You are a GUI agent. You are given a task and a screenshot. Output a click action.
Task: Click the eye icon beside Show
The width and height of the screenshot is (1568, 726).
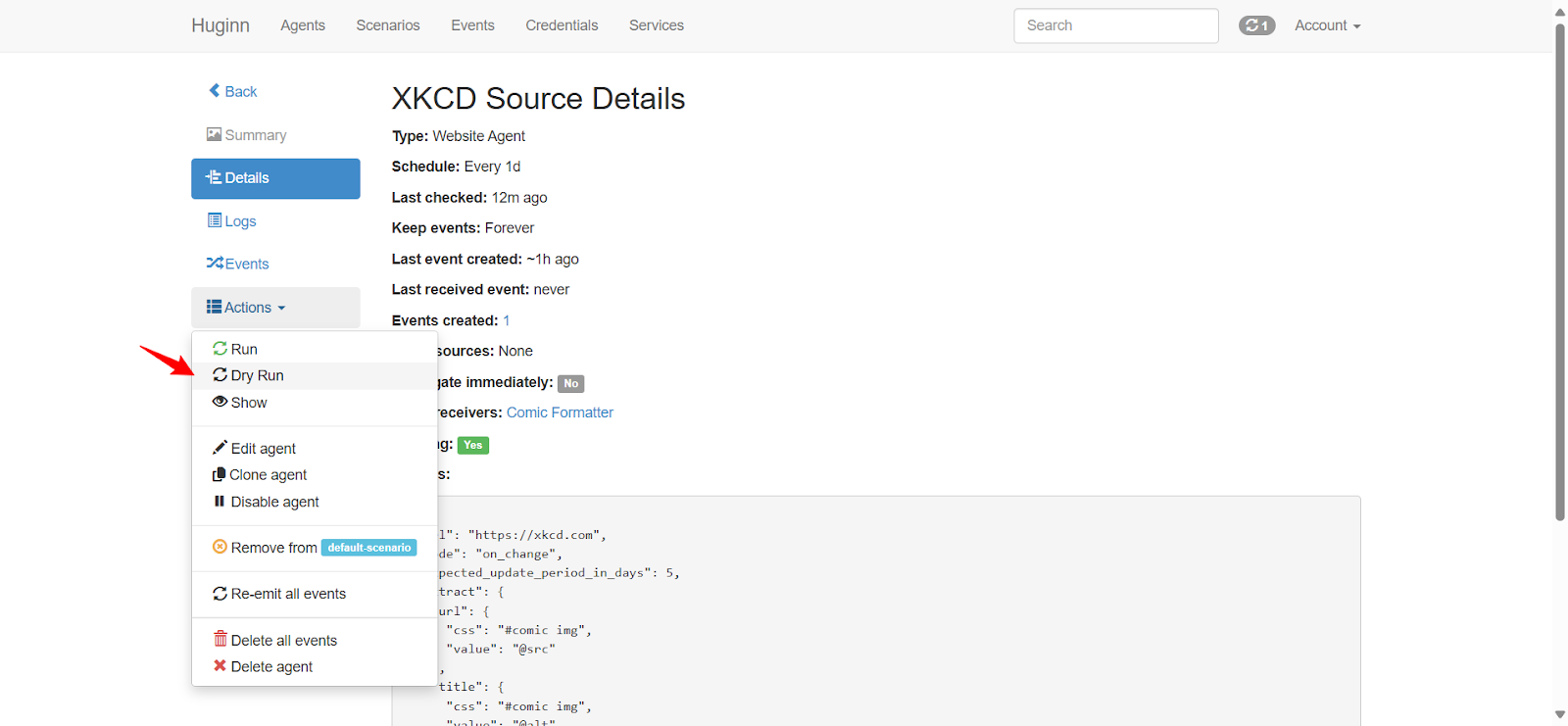(220, 402)
